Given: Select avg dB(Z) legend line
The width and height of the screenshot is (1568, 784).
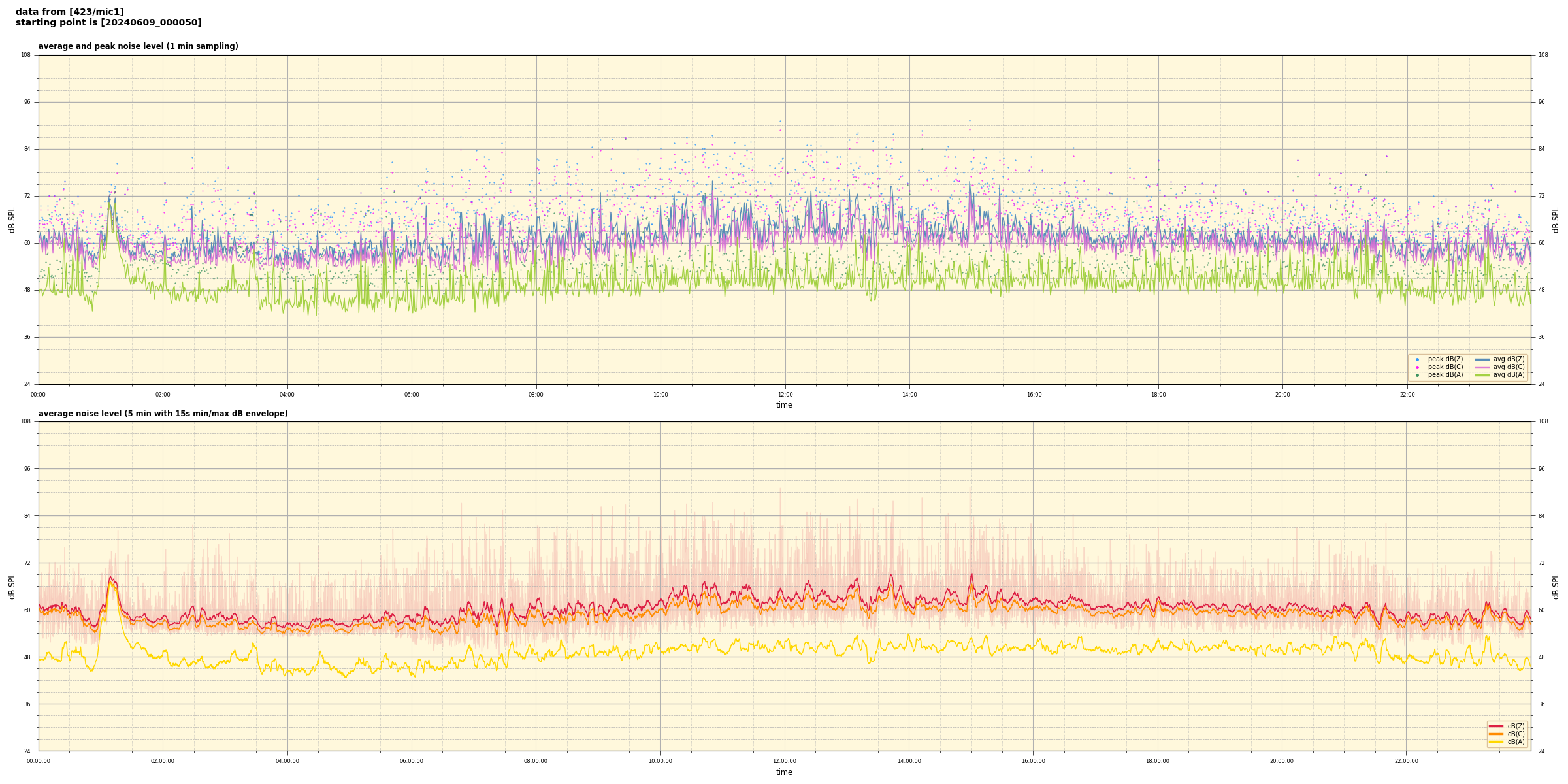Looking at the screenshot, I should pyautogui.click(x=1482, y=359).
